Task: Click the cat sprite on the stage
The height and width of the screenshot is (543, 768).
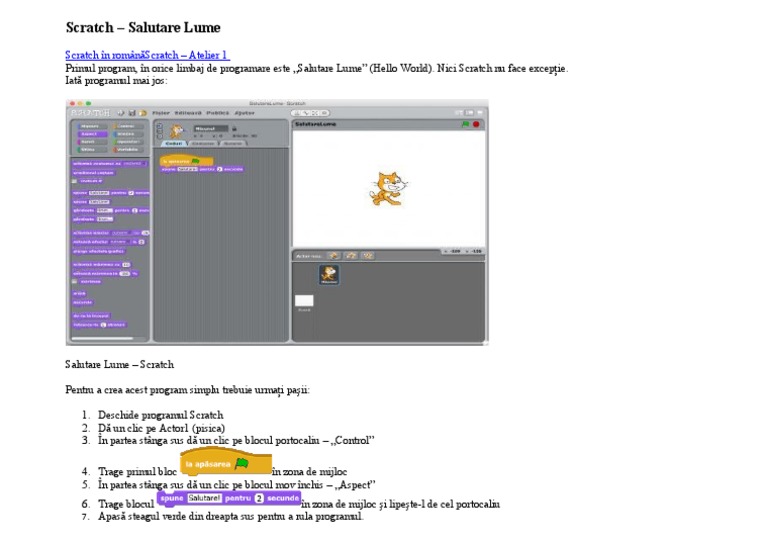Action: pos(387,189)
